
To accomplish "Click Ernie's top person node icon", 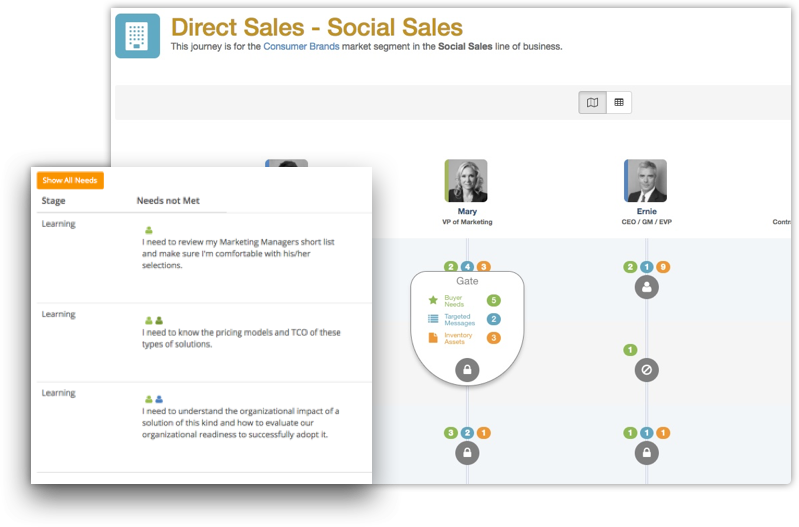I will 647,287.
